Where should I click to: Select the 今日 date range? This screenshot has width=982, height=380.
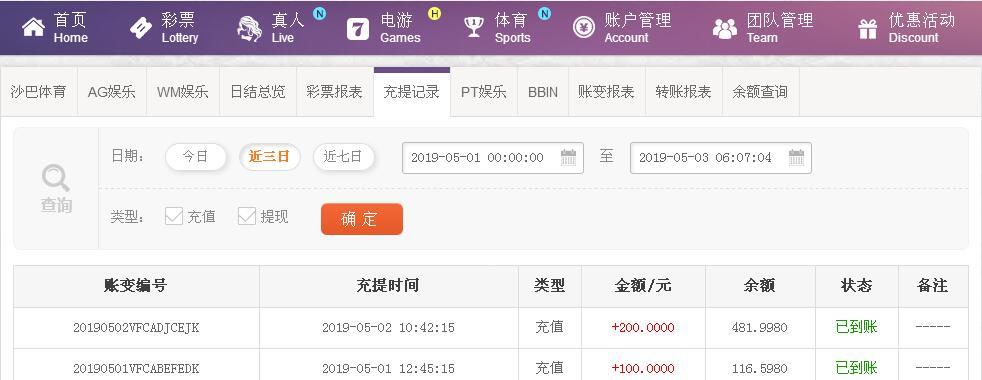195,157
